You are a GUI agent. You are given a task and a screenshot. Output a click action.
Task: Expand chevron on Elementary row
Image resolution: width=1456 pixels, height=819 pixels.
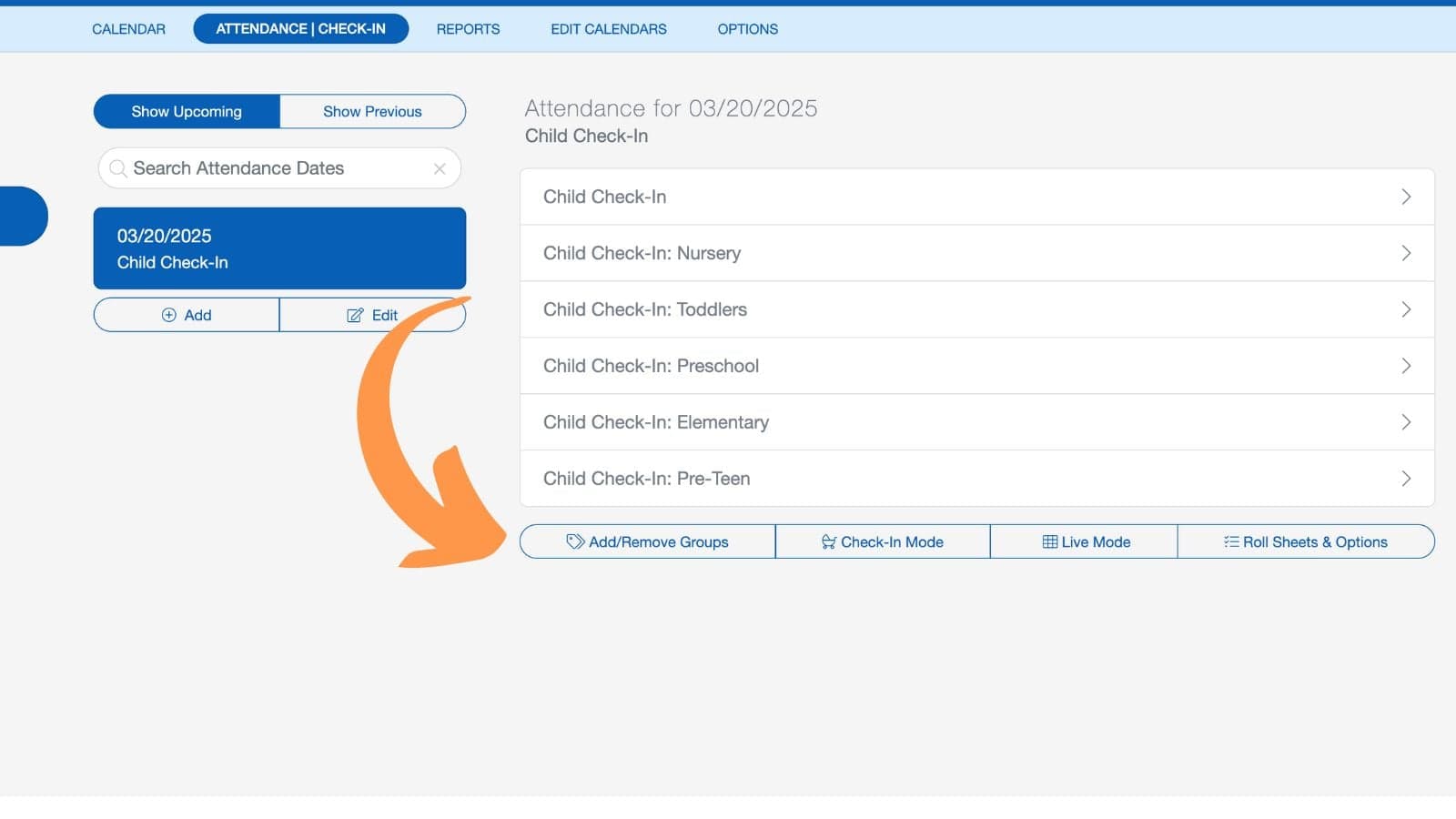(1406, 422)
